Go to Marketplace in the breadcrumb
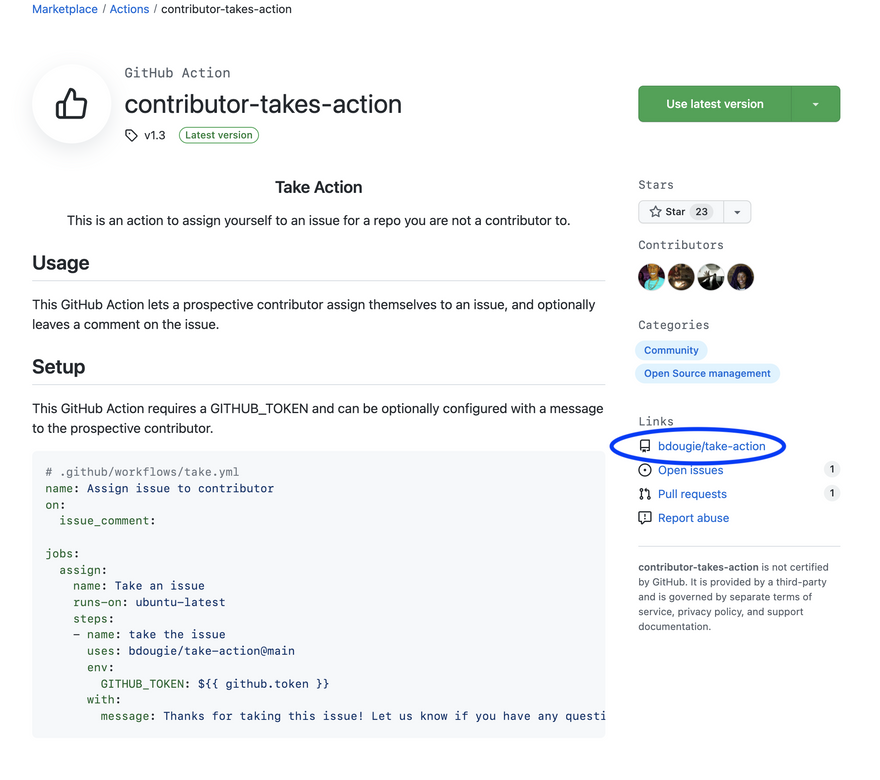880x780 pixels. 65,9
